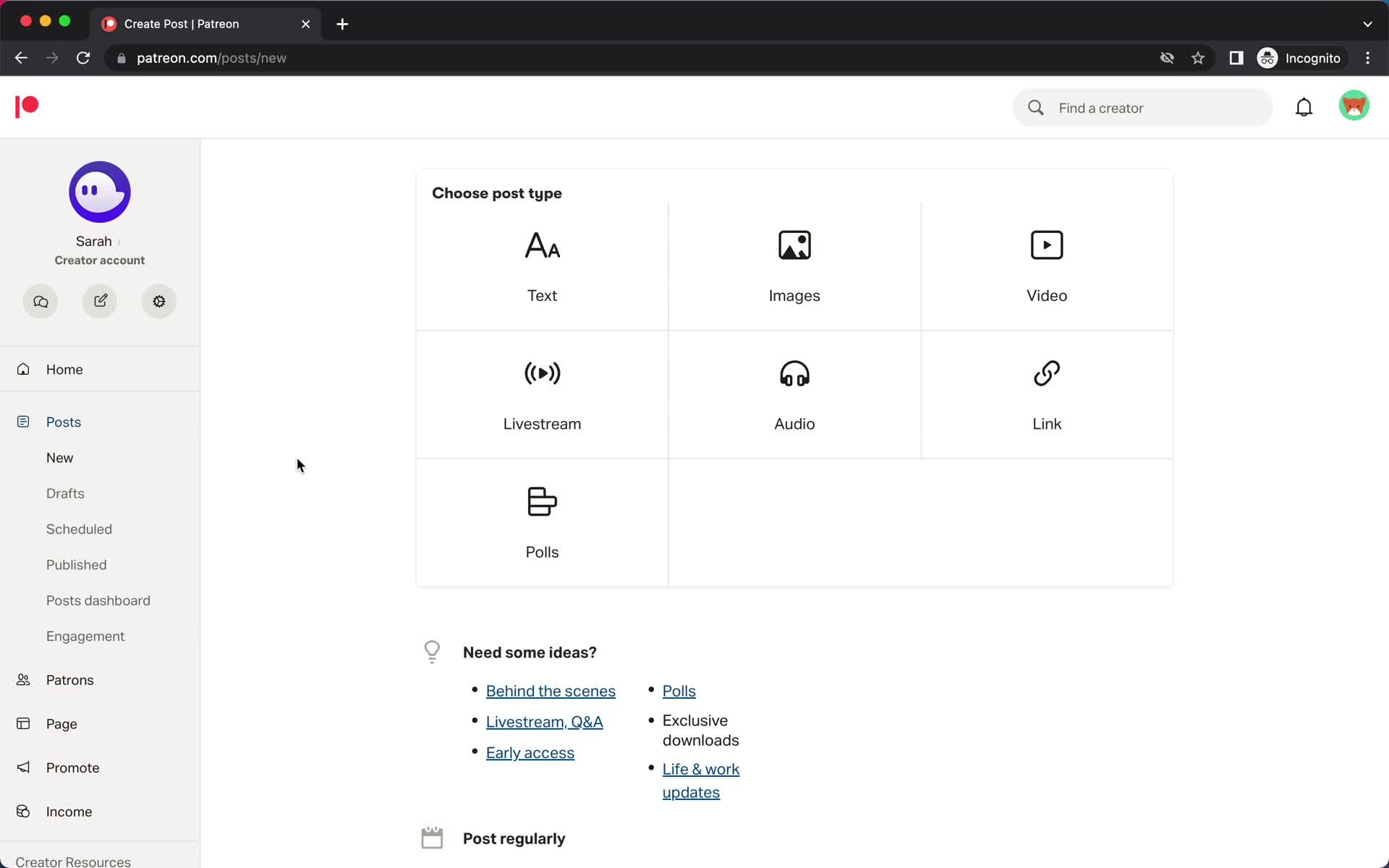
Task: Select the Video post type icon
Action: point(1046,245)
